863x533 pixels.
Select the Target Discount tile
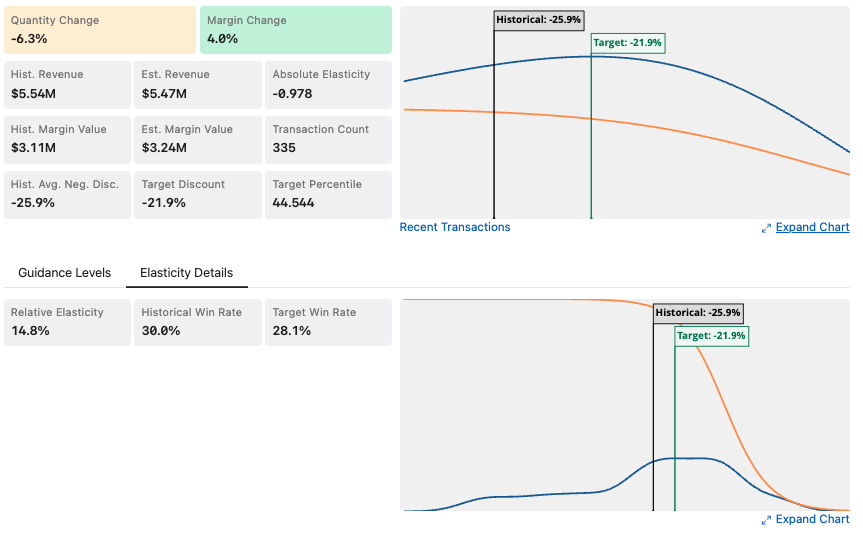pyautogui.click(x=198, y=194)
